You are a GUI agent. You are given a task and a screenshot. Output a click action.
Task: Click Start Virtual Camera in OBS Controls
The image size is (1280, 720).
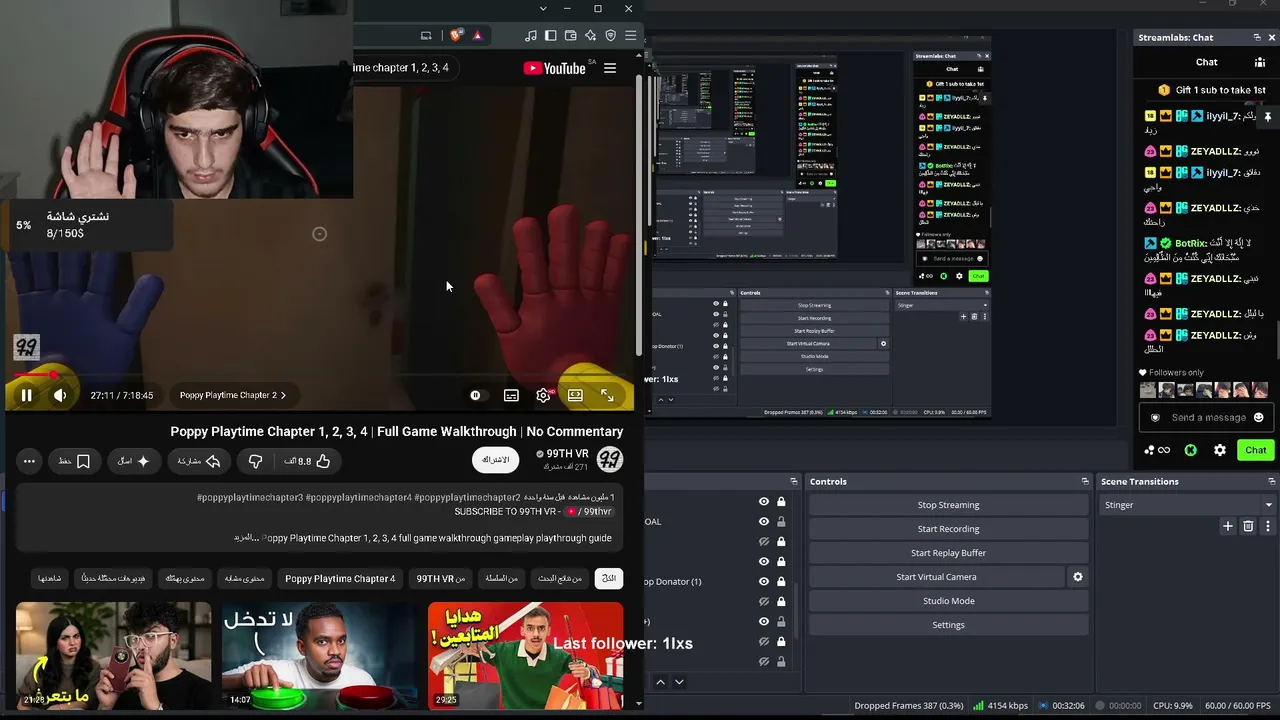coord(936,577)
